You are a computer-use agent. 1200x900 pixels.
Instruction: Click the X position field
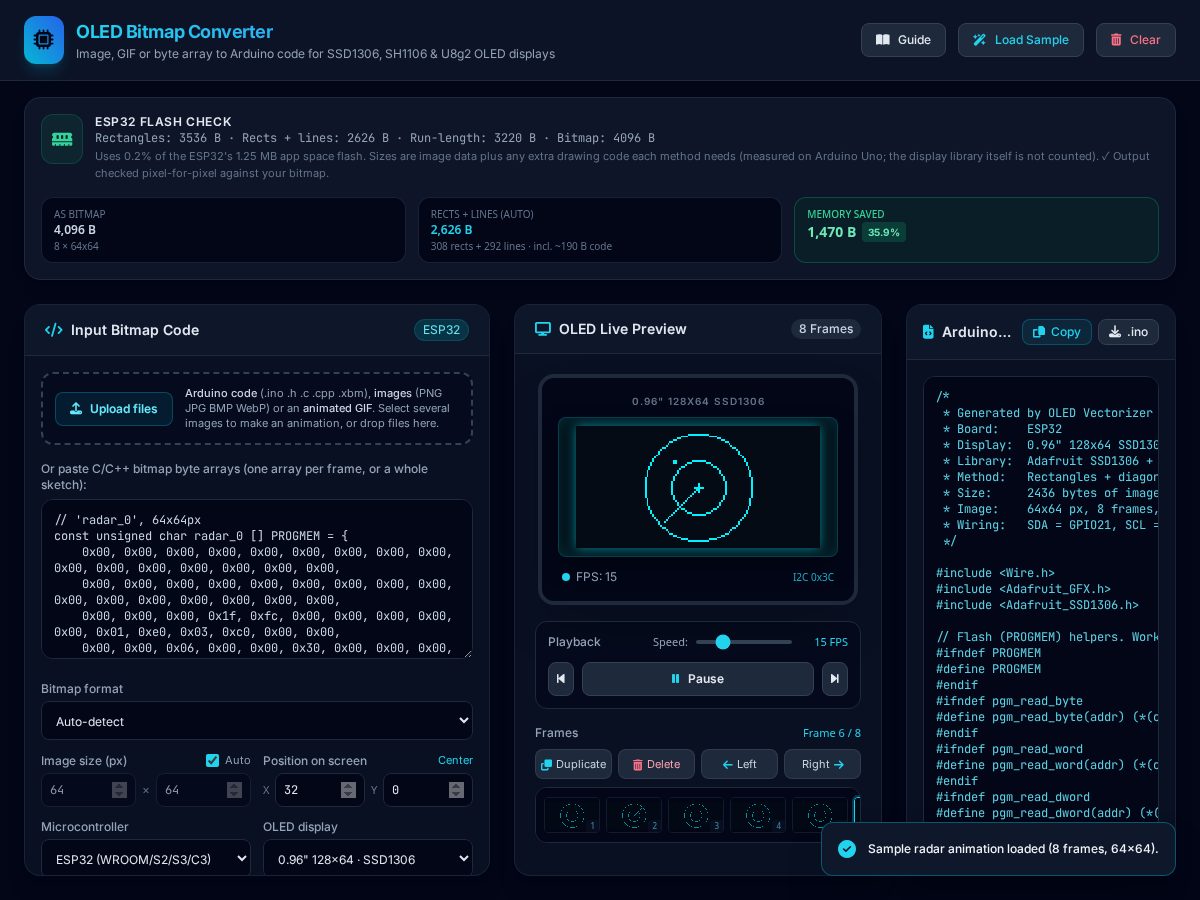pos(320,790)
